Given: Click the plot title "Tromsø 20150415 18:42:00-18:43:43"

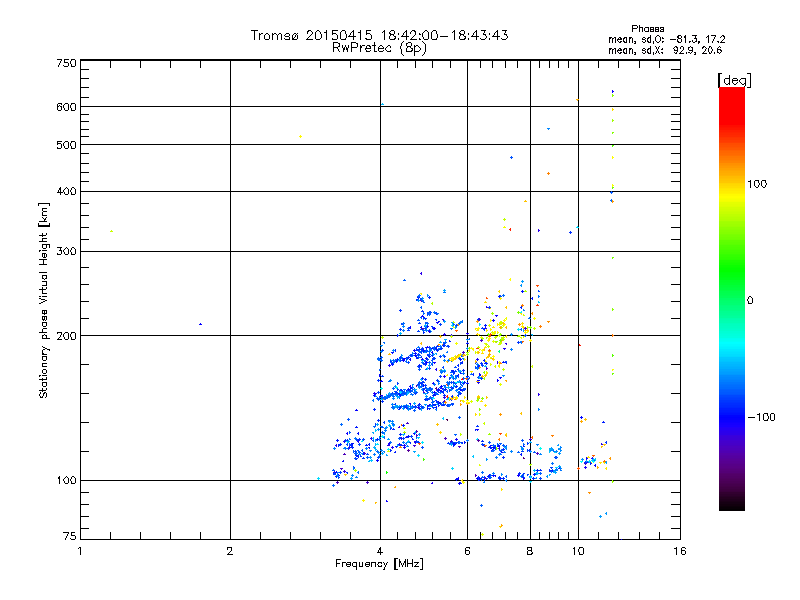Looking at the screenshot, I should coord(379,35).
